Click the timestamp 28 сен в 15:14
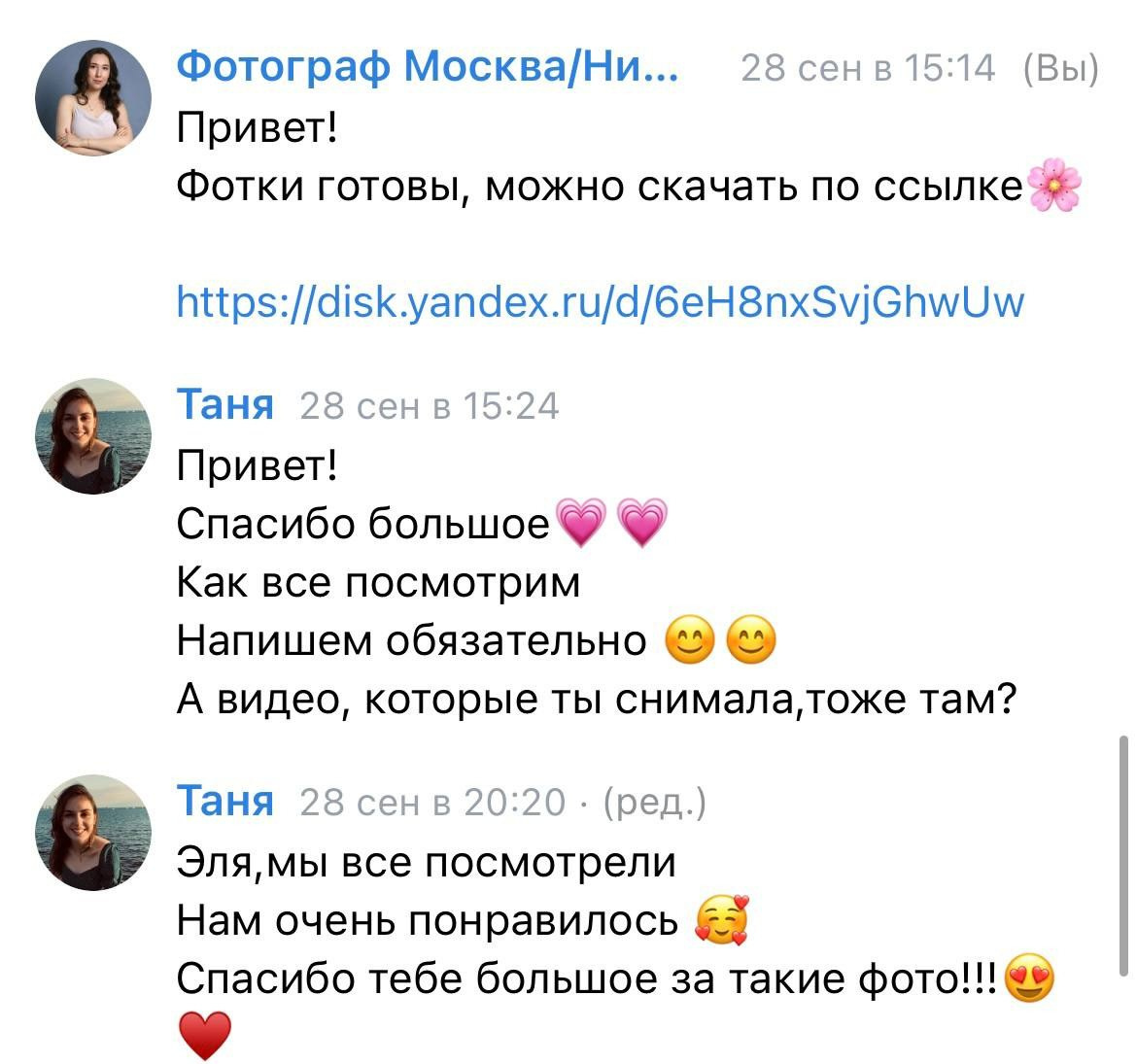The height and width of the screenshot is (1064, 1137). [867, 68]
